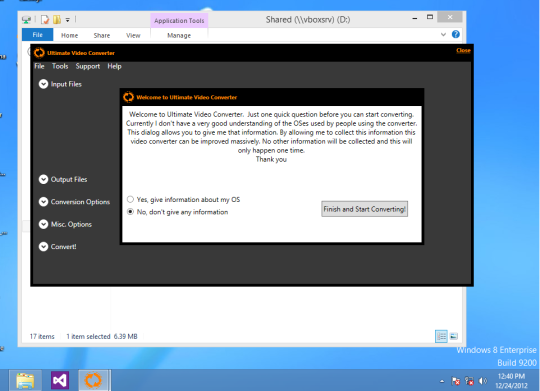The image size is (540, 391).
Task: Expand the Input Files section
Action: (x=43, y=84)
